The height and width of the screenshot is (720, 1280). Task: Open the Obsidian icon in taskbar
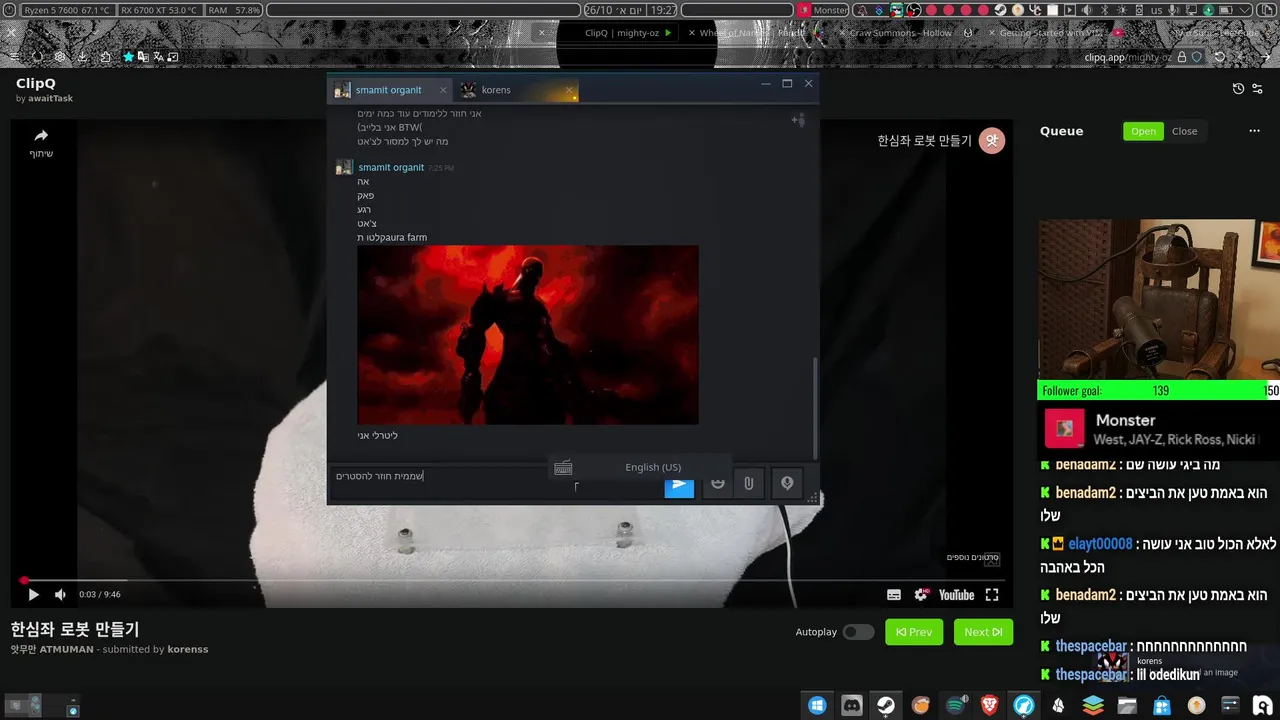pyautogui.click(x=1058, y=705)
